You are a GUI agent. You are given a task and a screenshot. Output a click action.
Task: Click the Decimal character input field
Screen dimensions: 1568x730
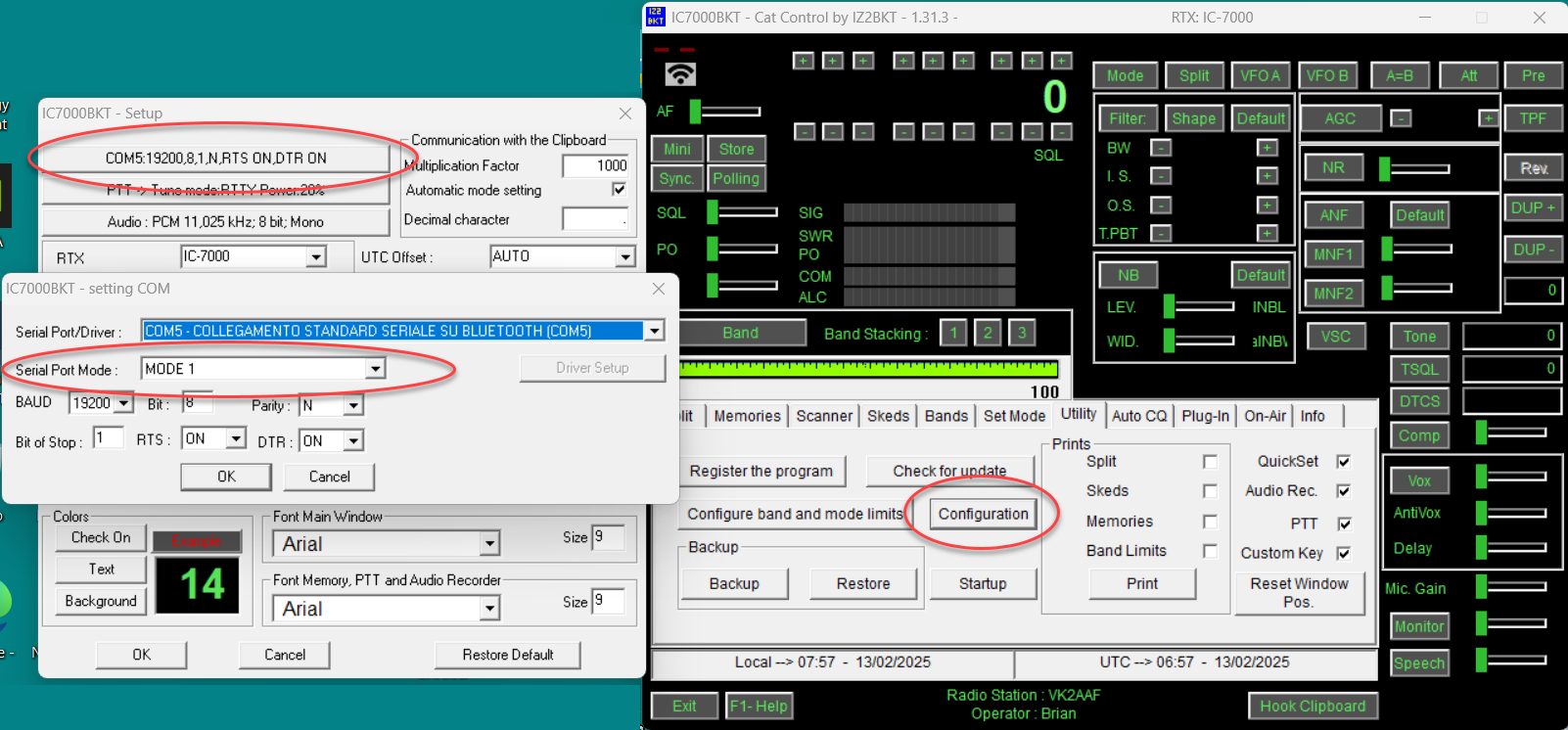595,219
